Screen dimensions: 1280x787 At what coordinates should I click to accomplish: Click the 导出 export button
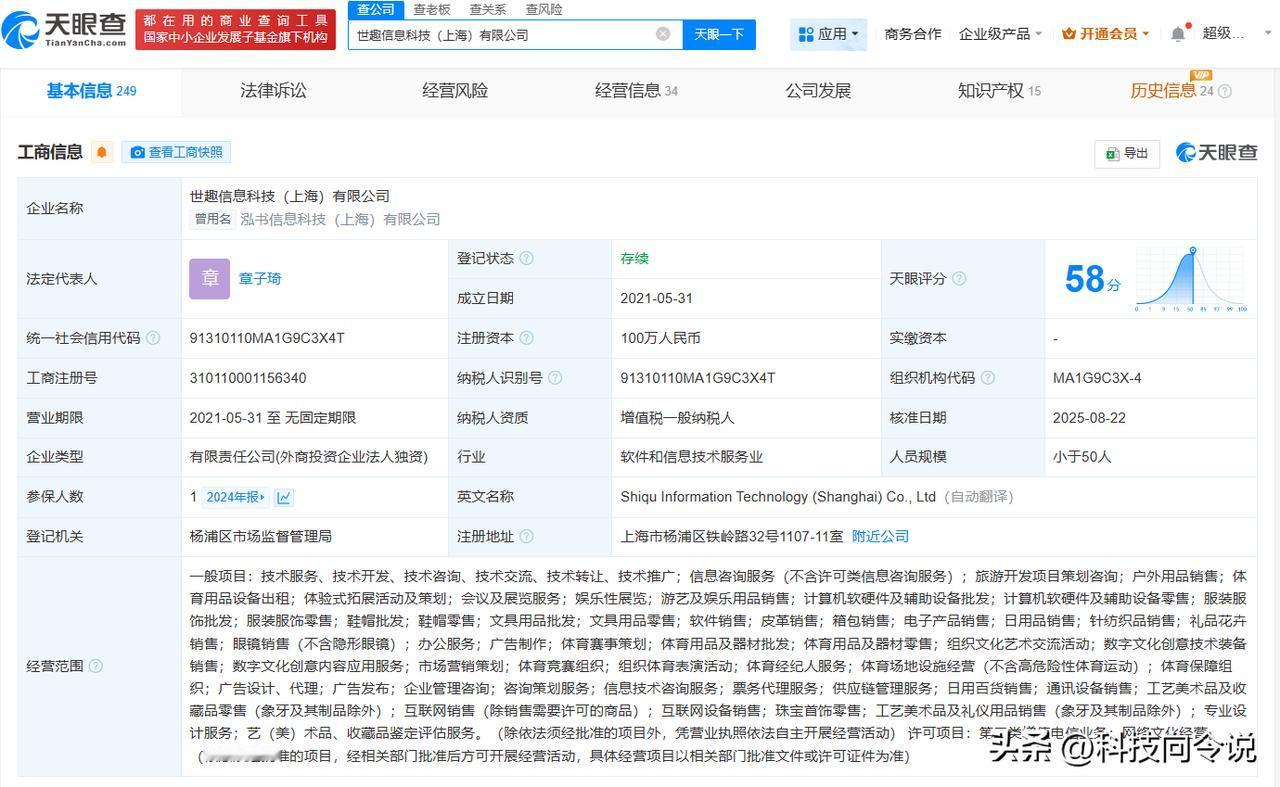pyautogui.click(x=1127, y=153)
